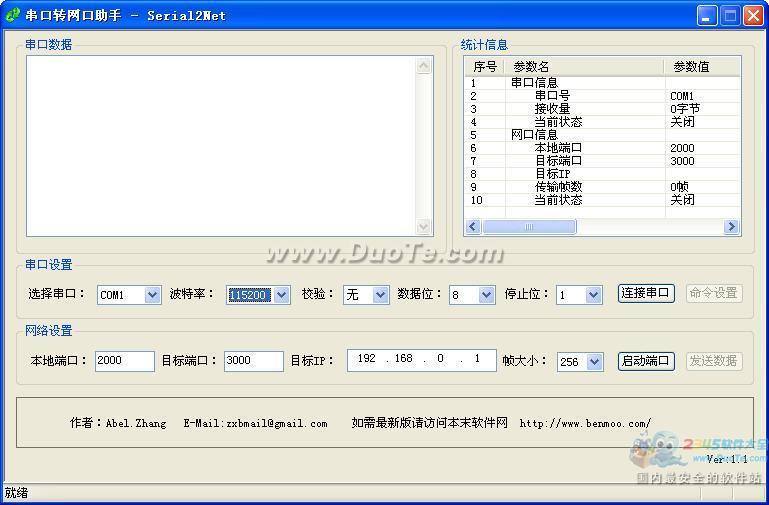Click the 就绪 status bar text

pos(17,493)
